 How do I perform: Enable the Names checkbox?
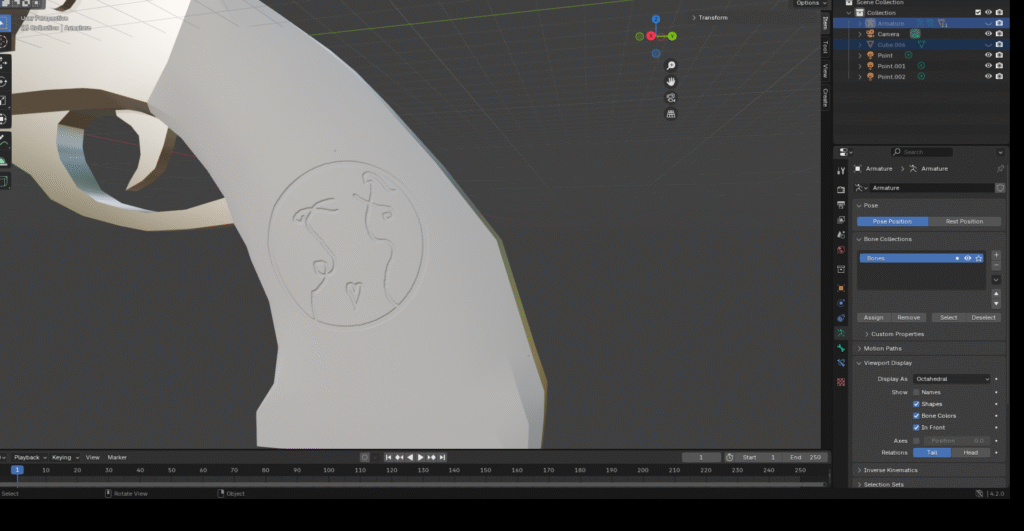(916, 392)
